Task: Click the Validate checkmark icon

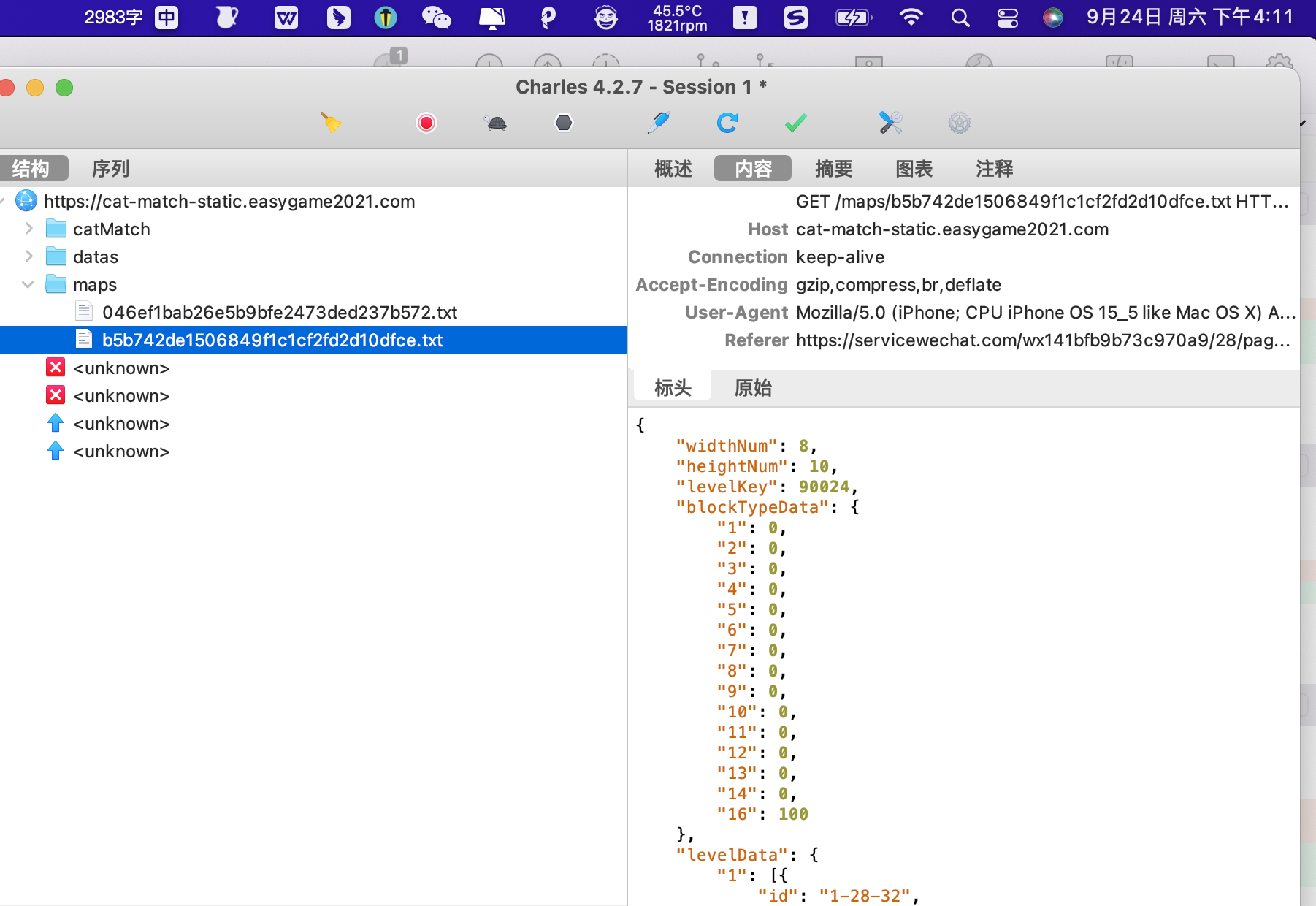Action: (795, 123)
